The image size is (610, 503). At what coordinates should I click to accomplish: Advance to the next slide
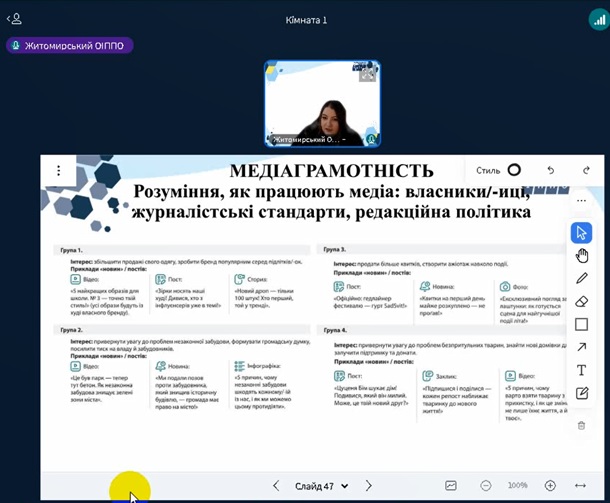(368, 486)
